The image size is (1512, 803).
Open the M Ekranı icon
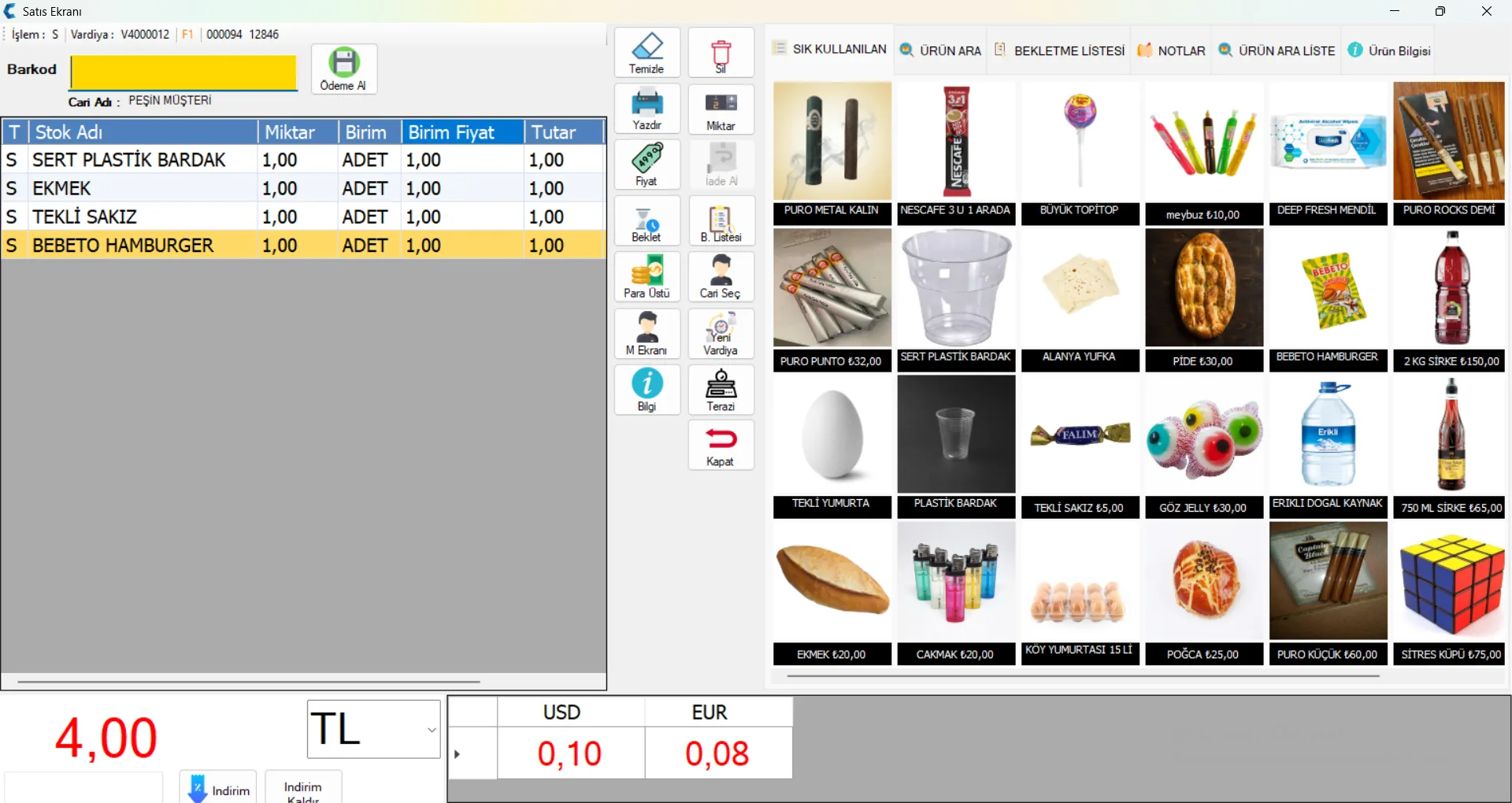click(647, 333)
